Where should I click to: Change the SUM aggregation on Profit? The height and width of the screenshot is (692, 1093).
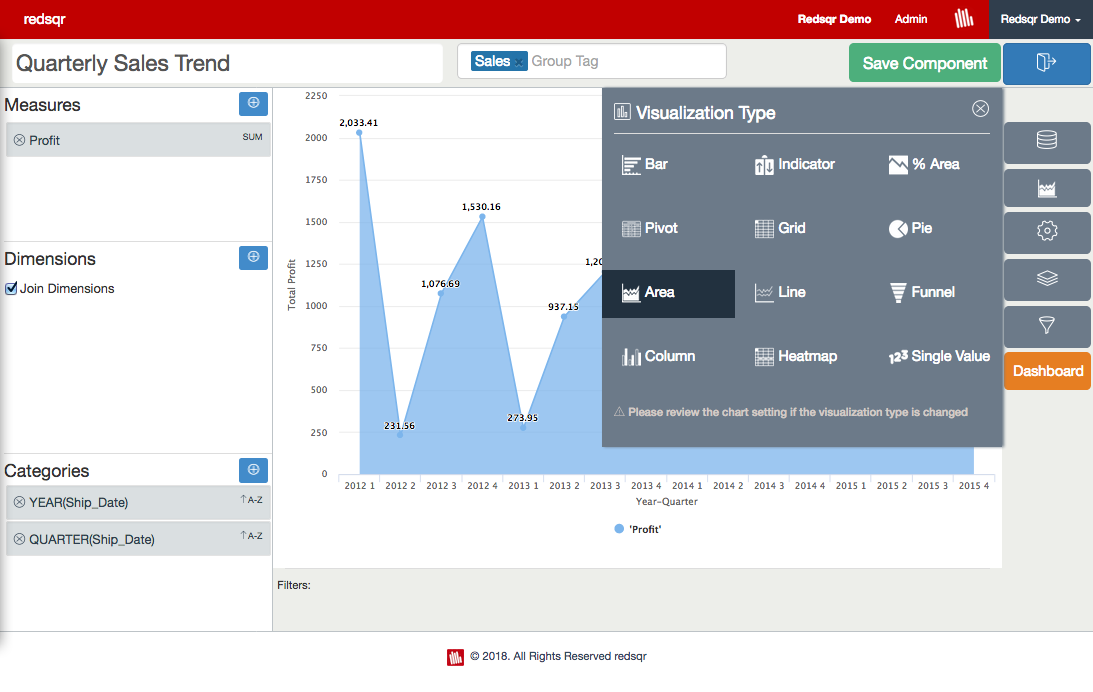click(252, 137)
